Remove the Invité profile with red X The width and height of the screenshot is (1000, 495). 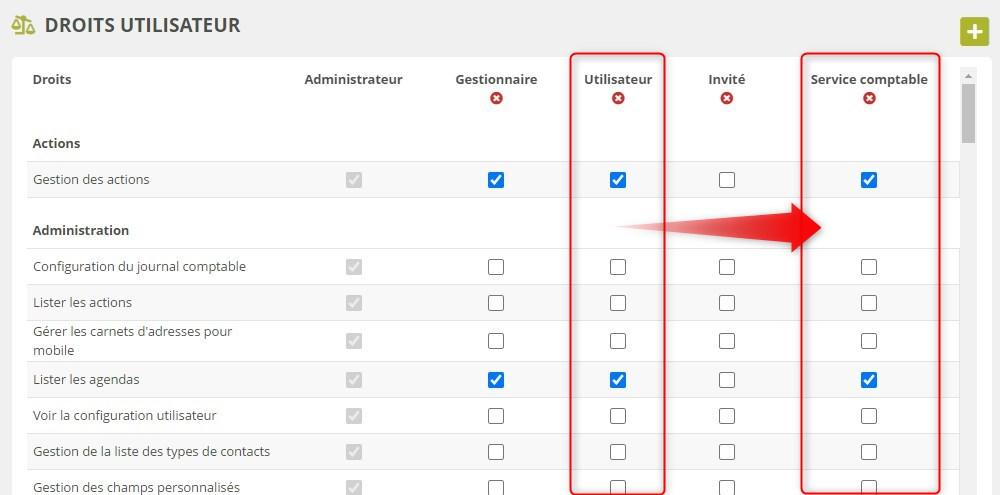(727, 98)
